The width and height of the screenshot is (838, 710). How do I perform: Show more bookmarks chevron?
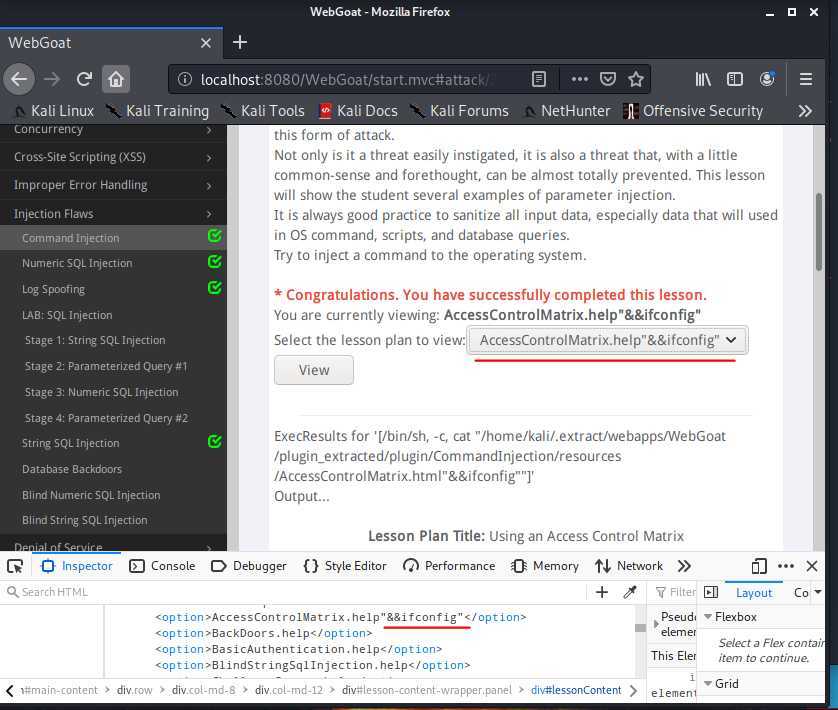(x=805, y=111)
